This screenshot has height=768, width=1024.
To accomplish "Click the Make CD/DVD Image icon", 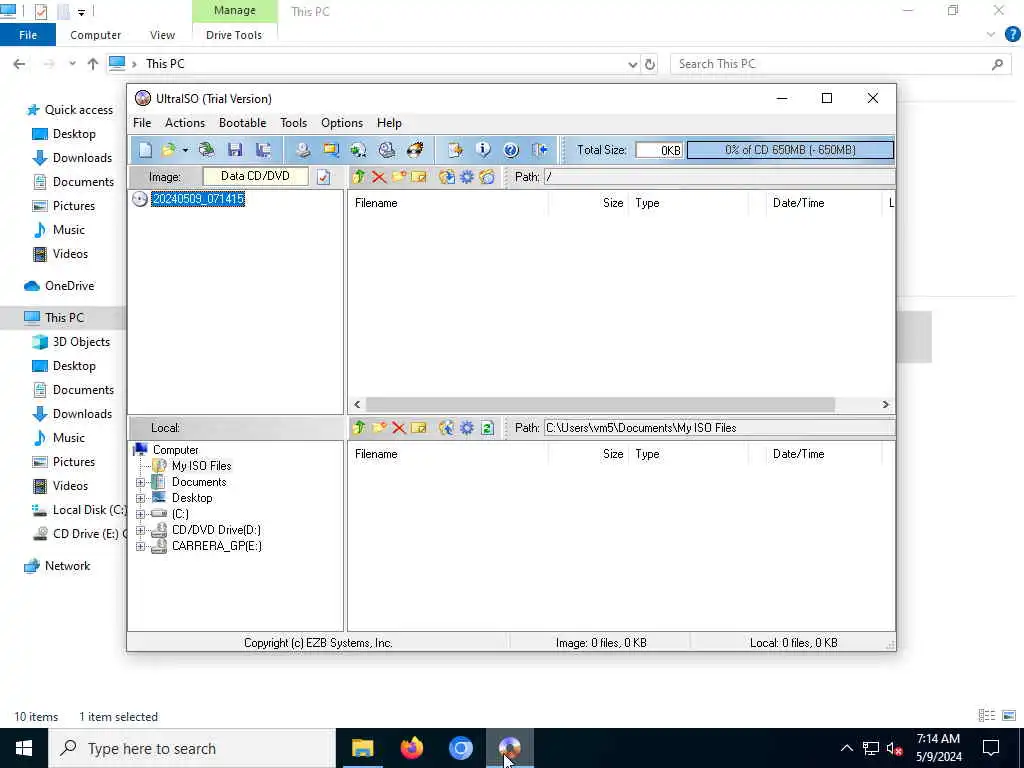I will [x=302, y=150].
